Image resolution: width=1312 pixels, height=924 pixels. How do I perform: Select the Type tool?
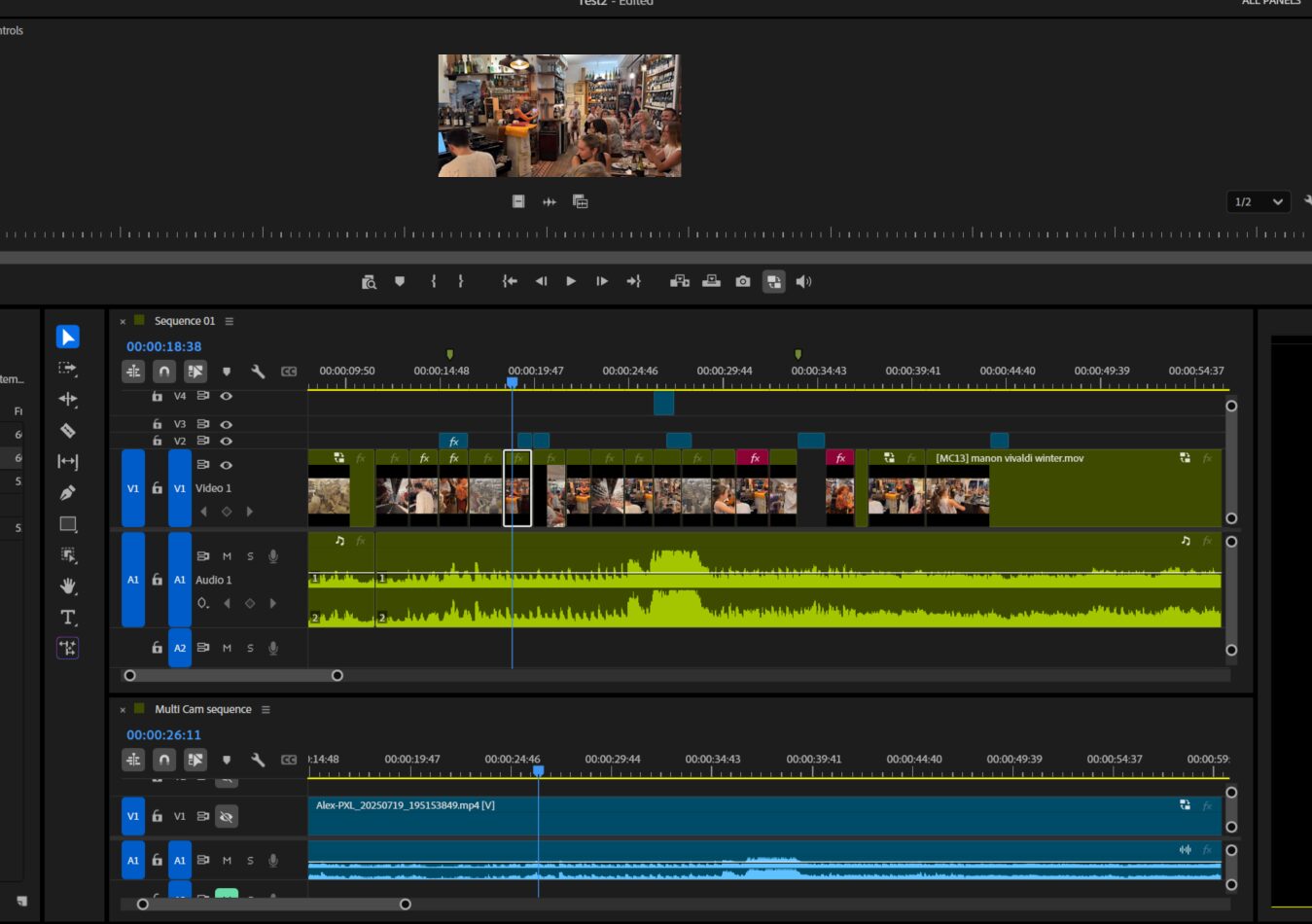68,617
